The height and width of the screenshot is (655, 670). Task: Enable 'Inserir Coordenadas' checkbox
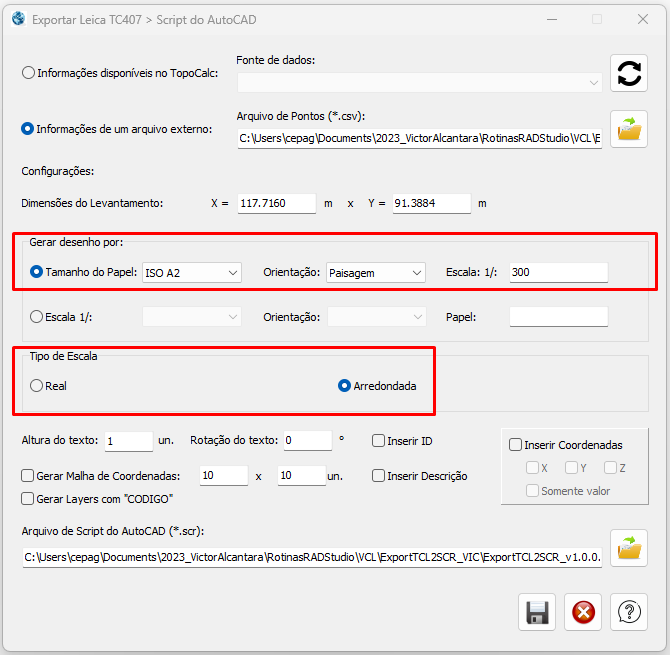click(x=516, y=445)
